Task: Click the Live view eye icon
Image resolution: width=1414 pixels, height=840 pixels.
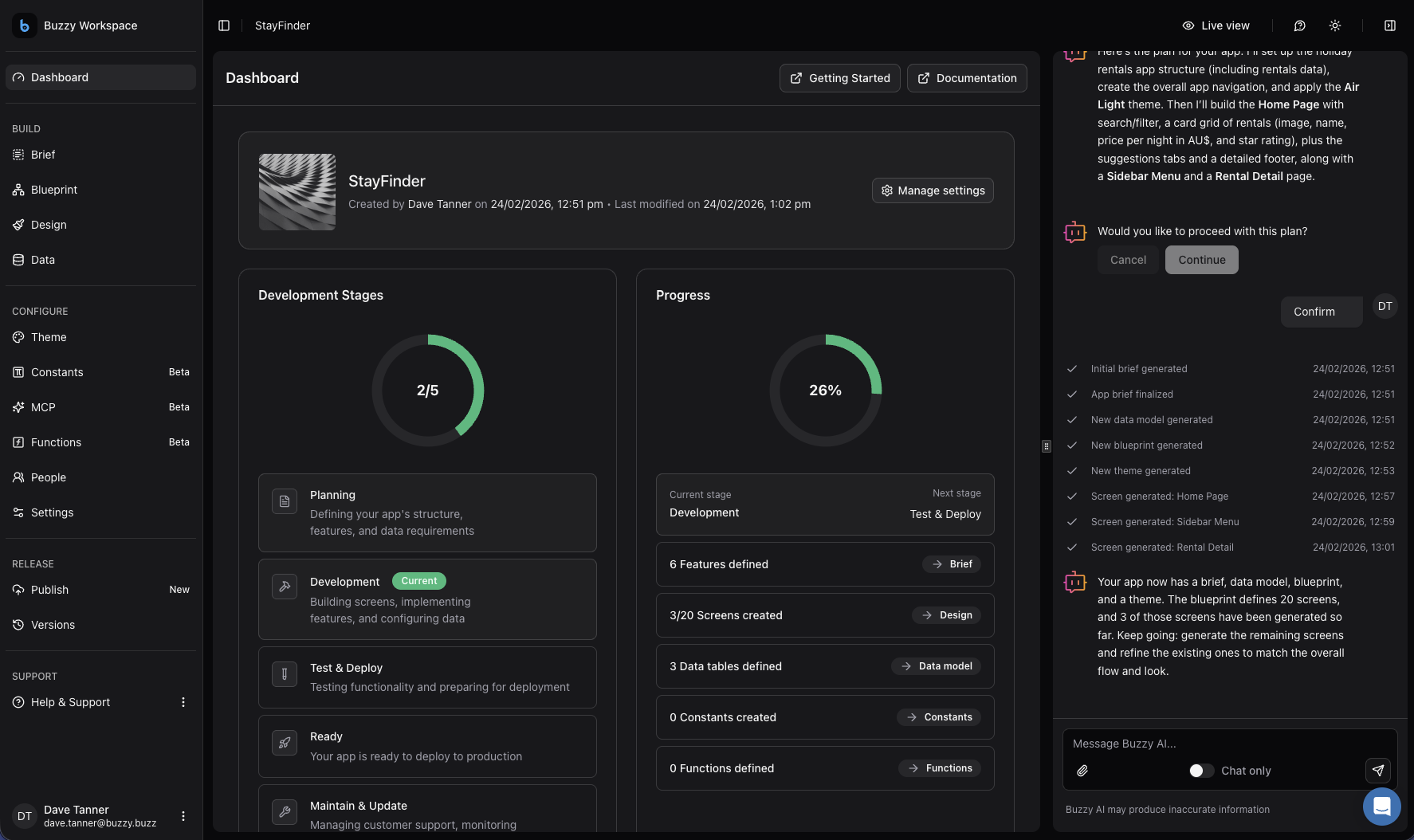Action: click(1188, 26)
